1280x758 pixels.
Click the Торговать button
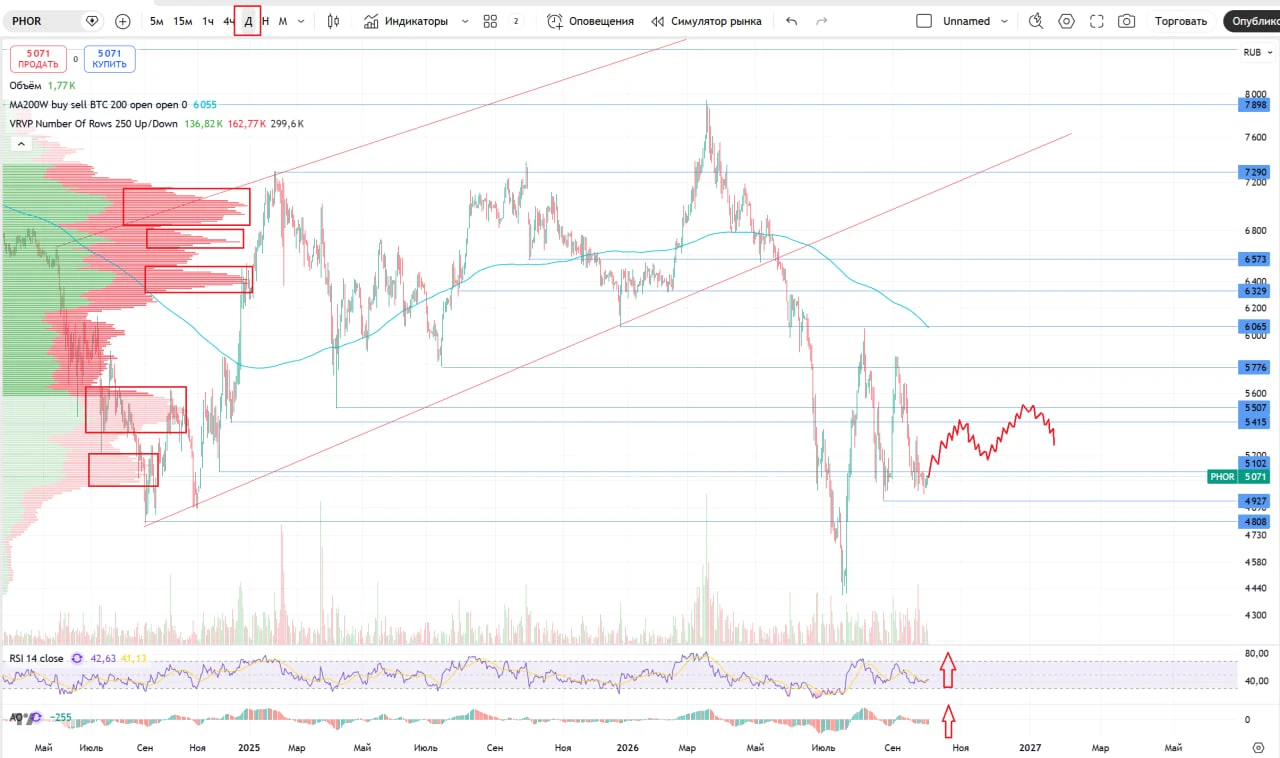click(1181, 21)
